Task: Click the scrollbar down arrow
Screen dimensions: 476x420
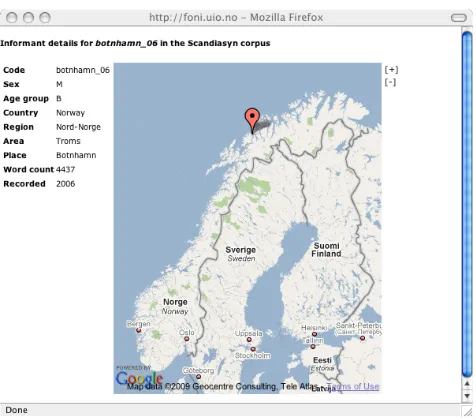Action: pyautogui.click(x=467, y=396)
